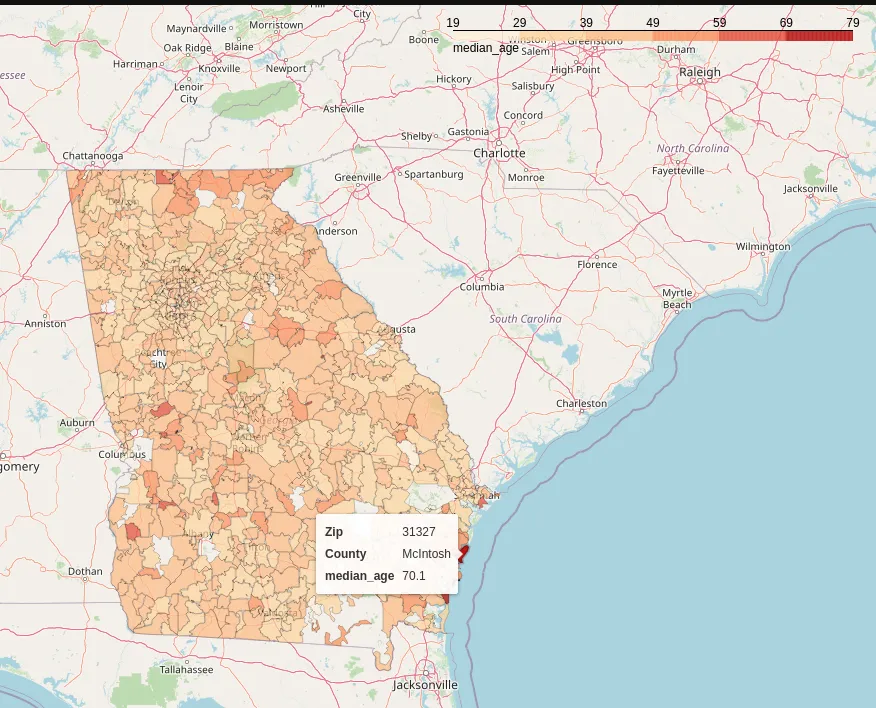Click the Columbia city label
Image resolution: width=876 pixels, height=708 pixels.
pos(482,286)
